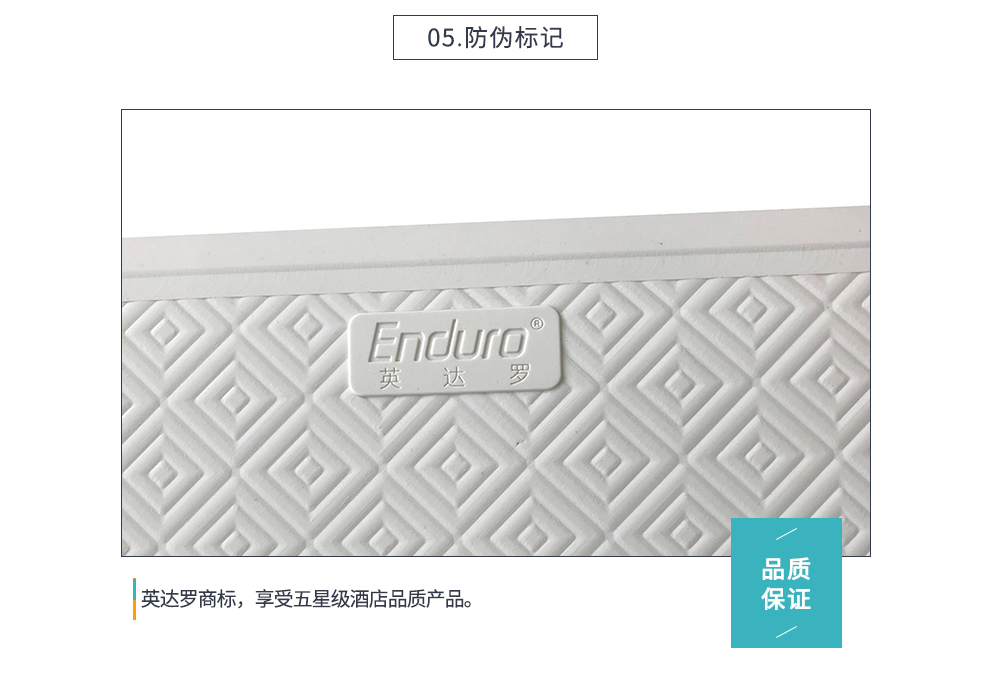
Task: Click the 保证 text in the badge
Action: point(786,599)
